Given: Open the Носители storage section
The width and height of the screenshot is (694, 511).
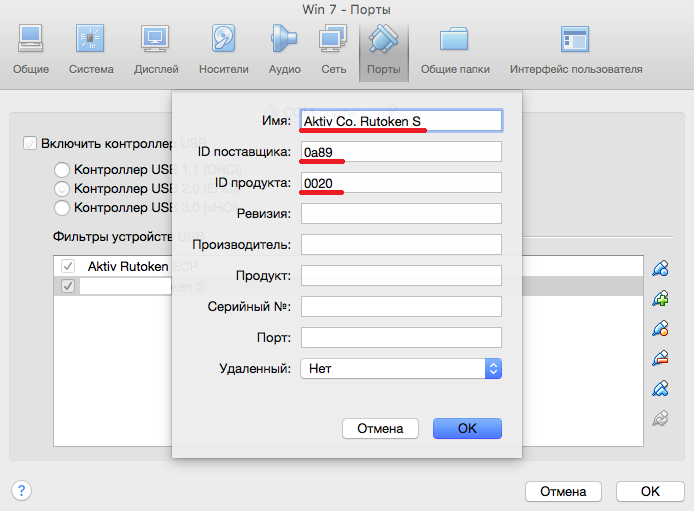Looking at the screenshot, I should pos(224,49).
